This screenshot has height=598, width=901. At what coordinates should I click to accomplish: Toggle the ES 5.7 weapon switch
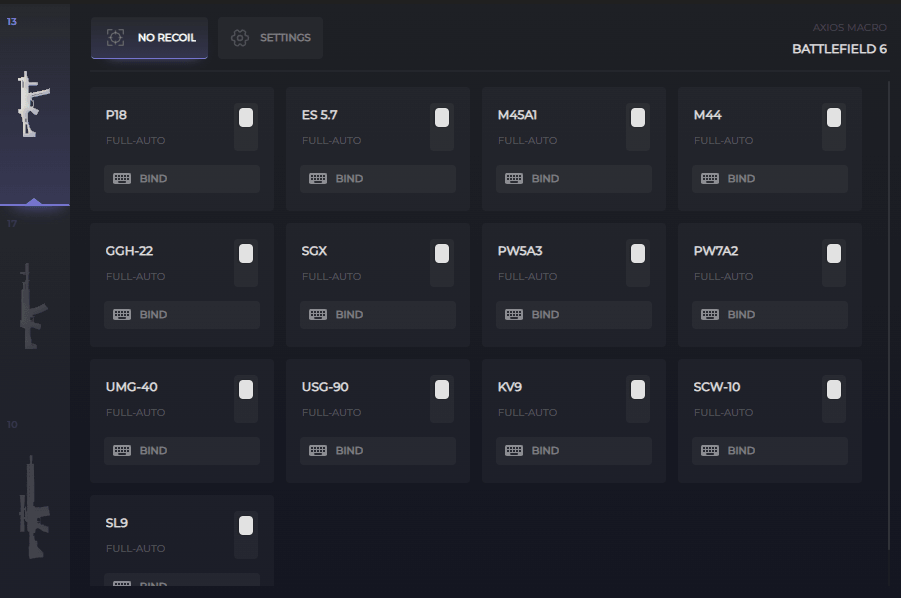click(442, 127)
